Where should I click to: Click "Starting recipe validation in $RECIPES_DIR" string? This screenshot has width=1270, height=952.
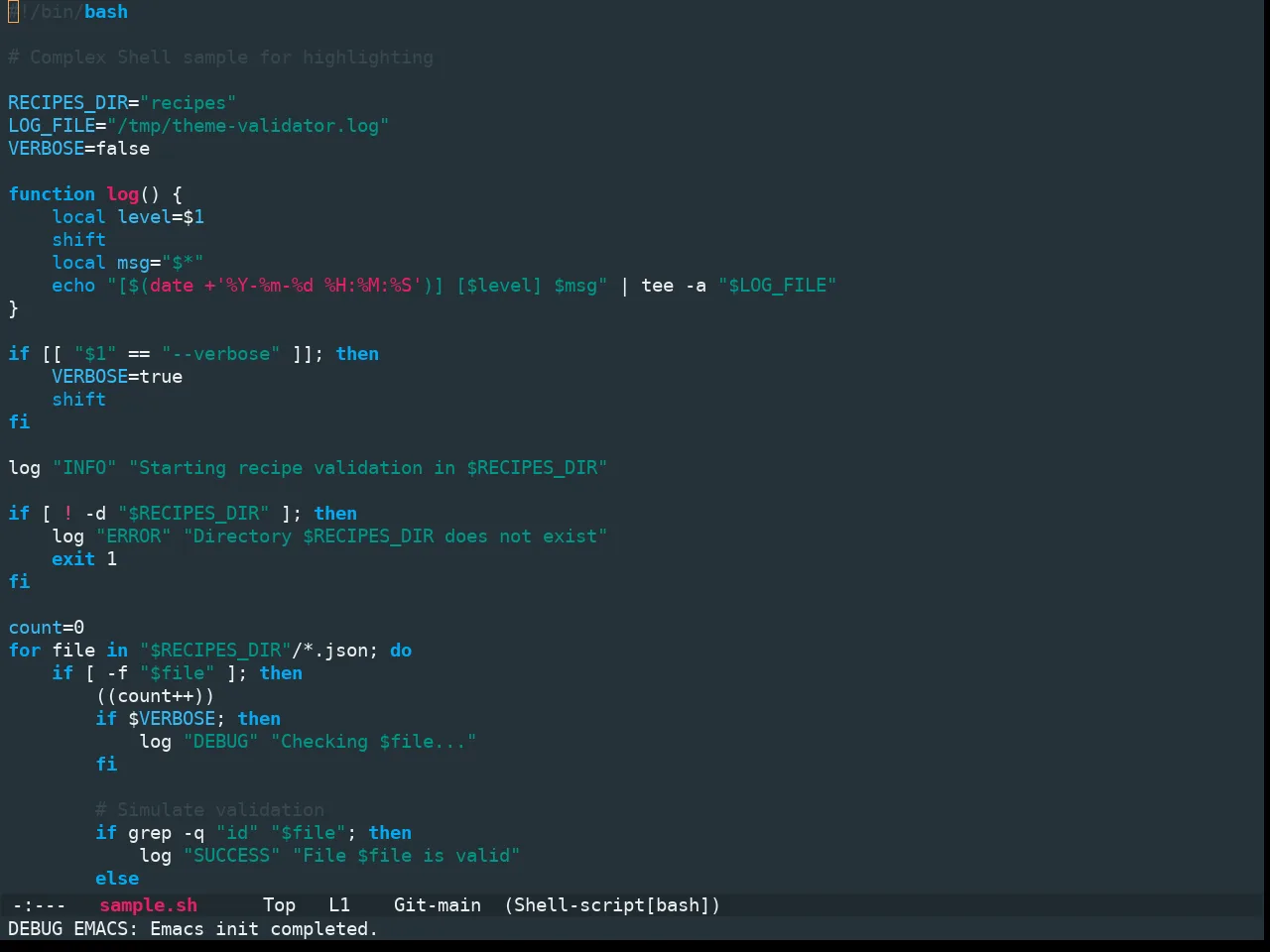point(368,468)
